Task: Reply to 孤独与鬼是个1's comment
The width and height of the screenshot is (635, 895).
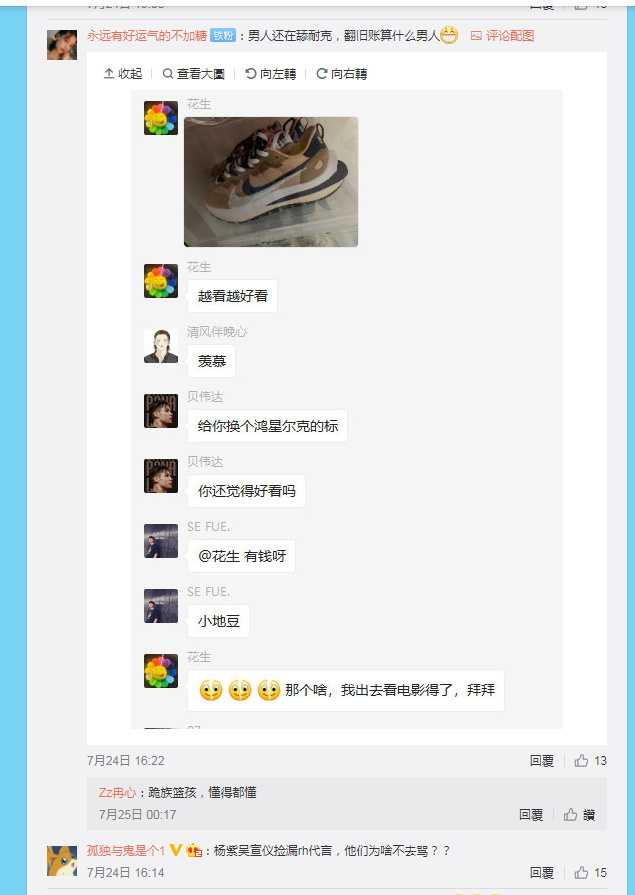Action: click(541, 872)
